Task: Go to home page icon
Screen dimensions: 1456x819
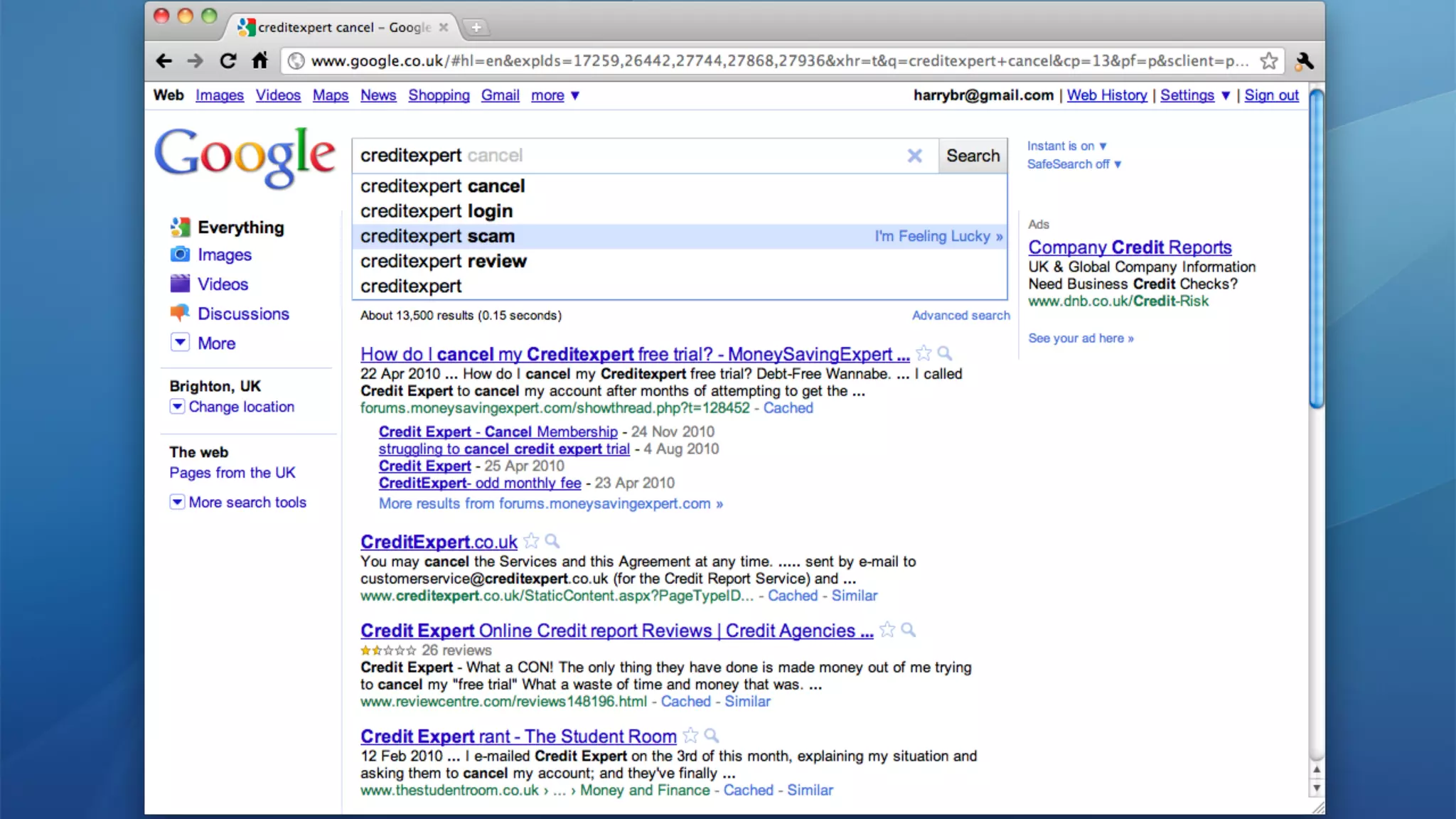Action: (260, 61)
